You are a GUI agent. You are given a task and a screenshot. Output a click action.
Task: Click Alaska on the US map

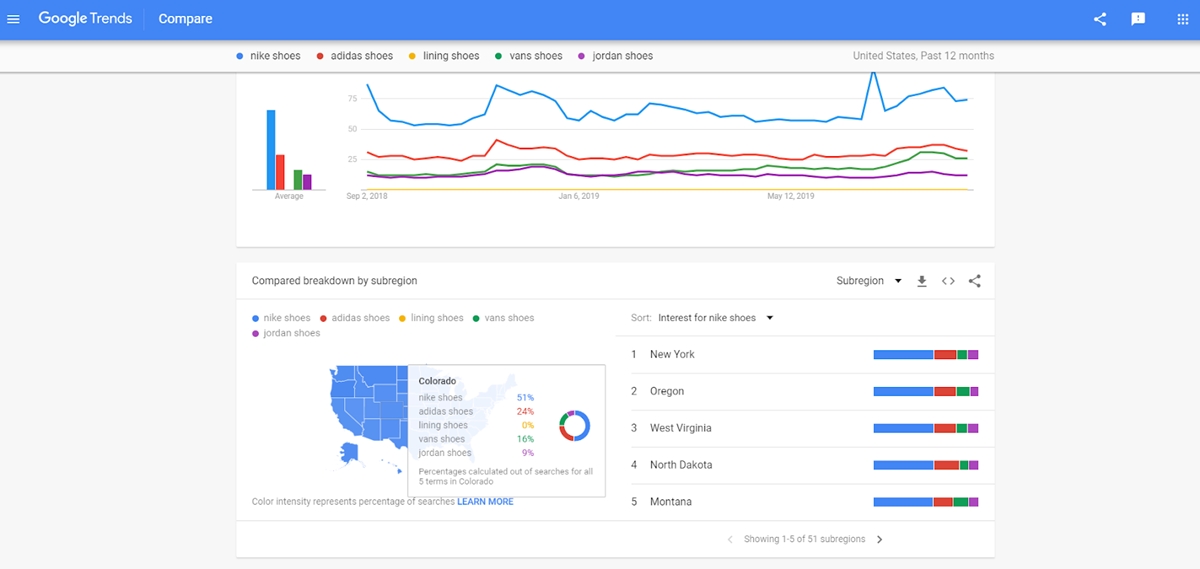pyautogui.click(x=349, y=453)
